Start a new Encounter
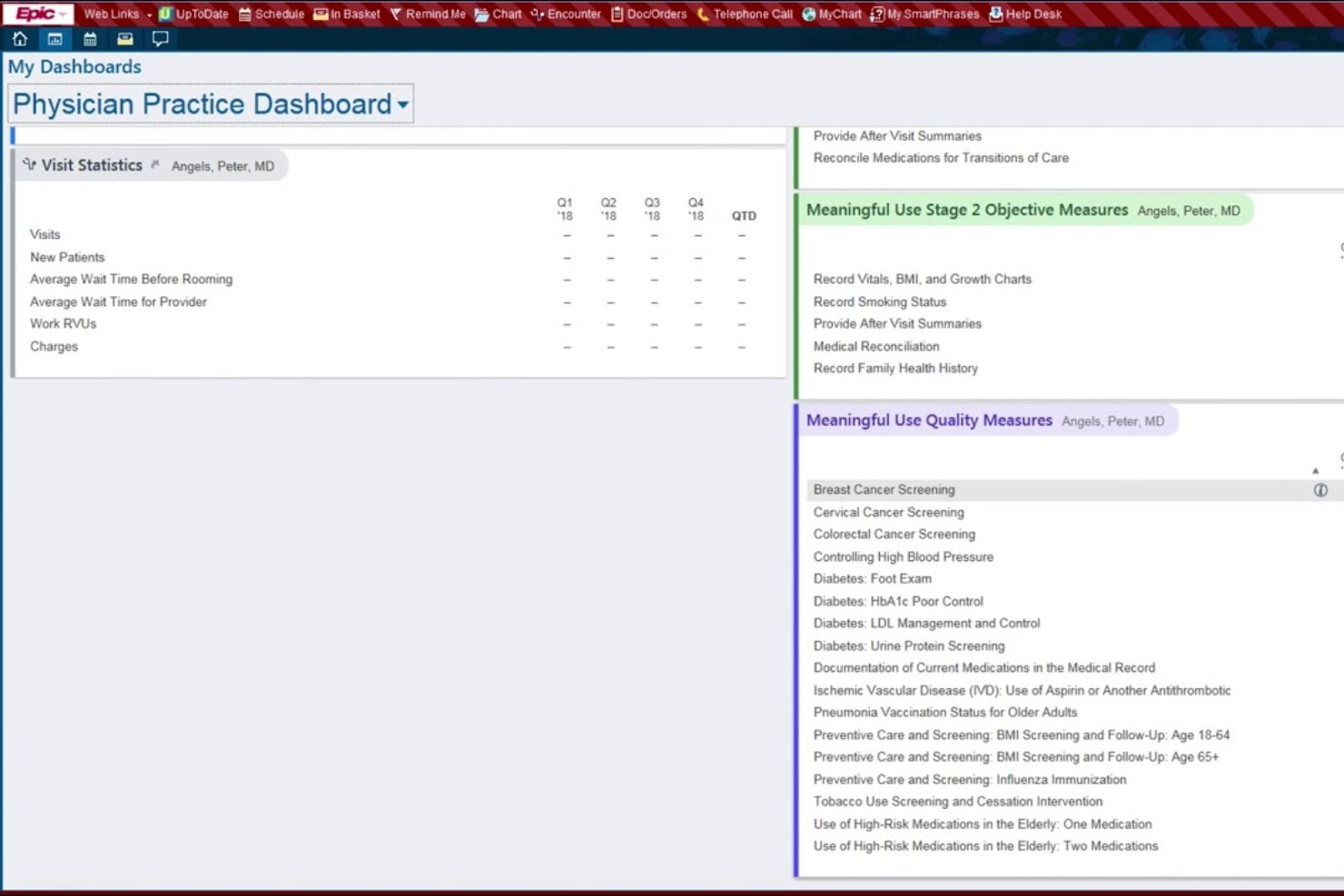 [x=565, y=14]
